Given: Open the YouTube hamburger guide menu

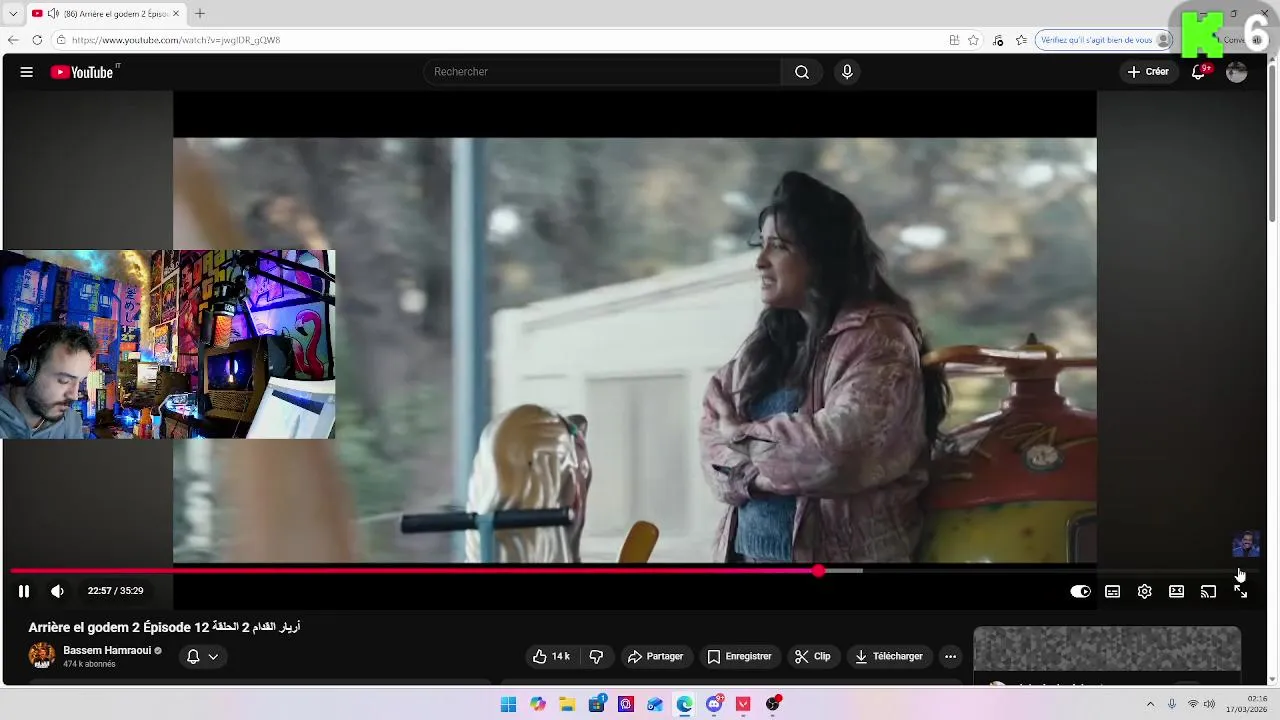Looking at the screenshot, I should point(27,72).
